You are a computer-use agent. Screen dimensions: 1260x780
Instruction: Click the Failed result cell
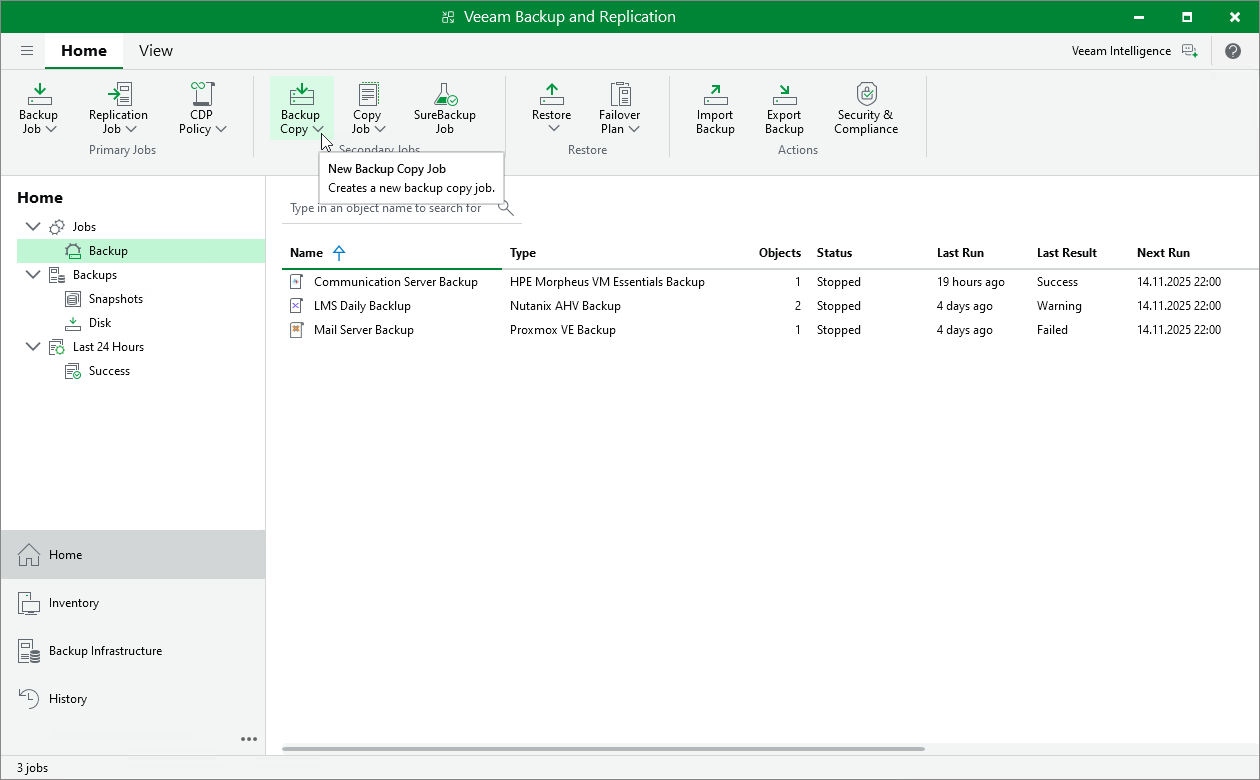1052,330
